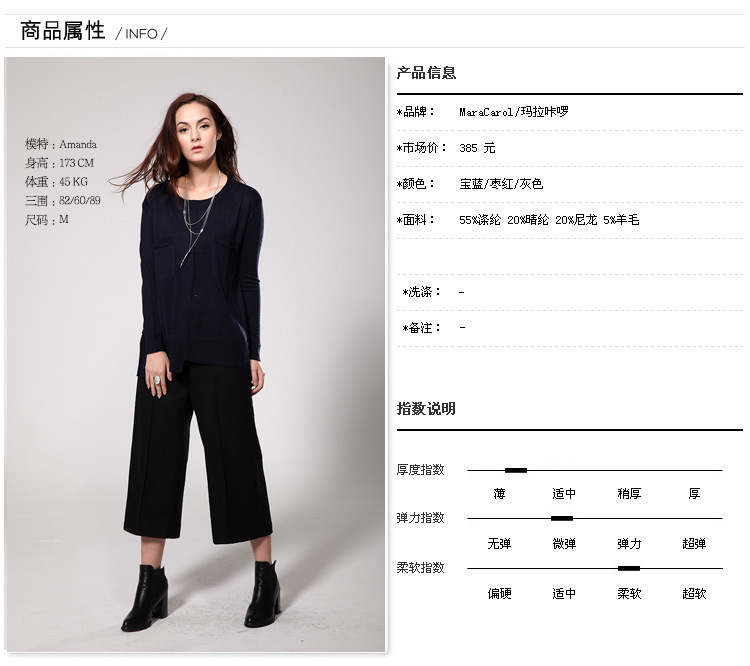Click the 商品属性 section heading

63,31
